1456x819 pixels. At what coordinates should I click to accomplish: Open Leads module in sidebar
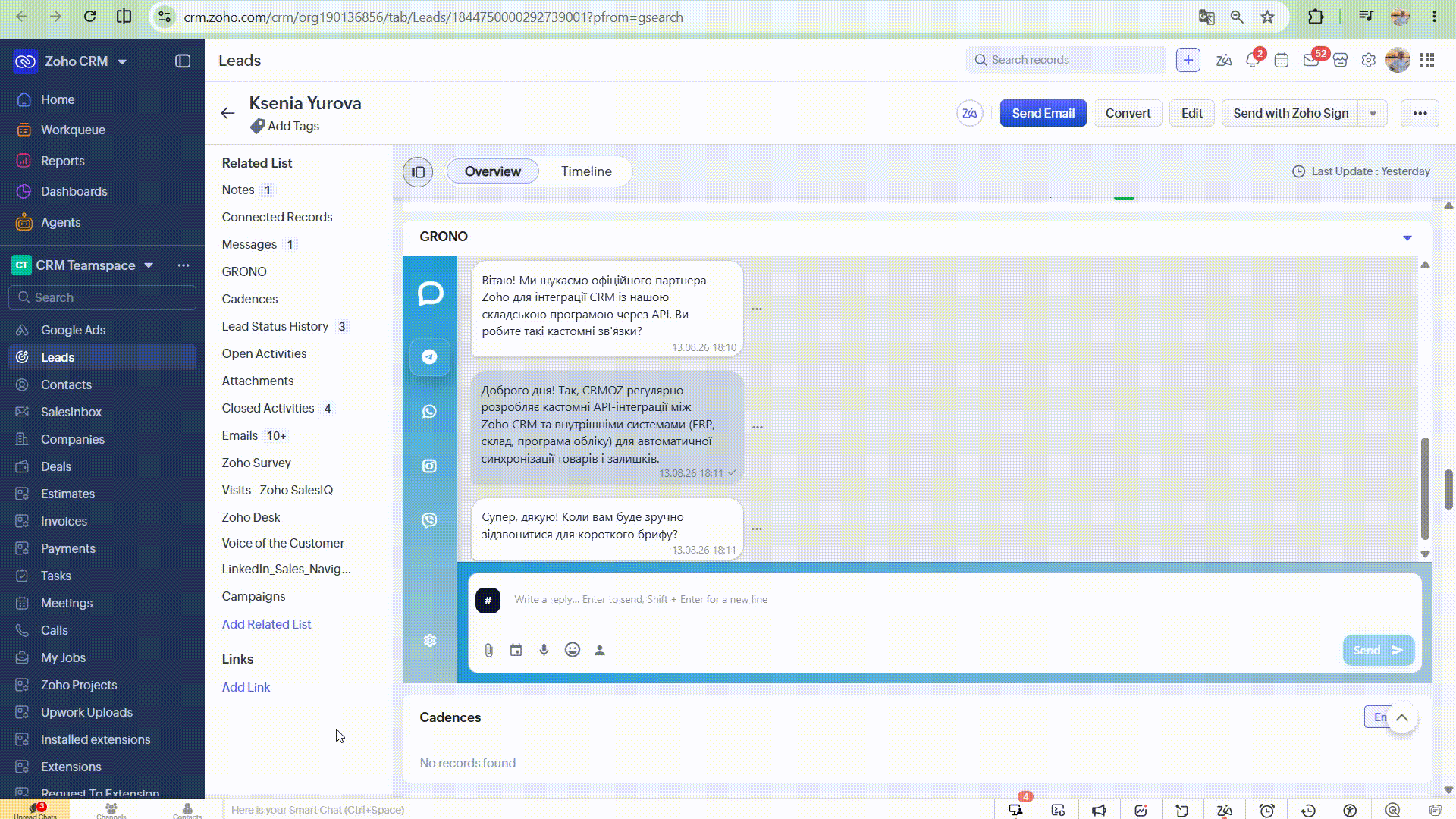(x=102, y=357)
